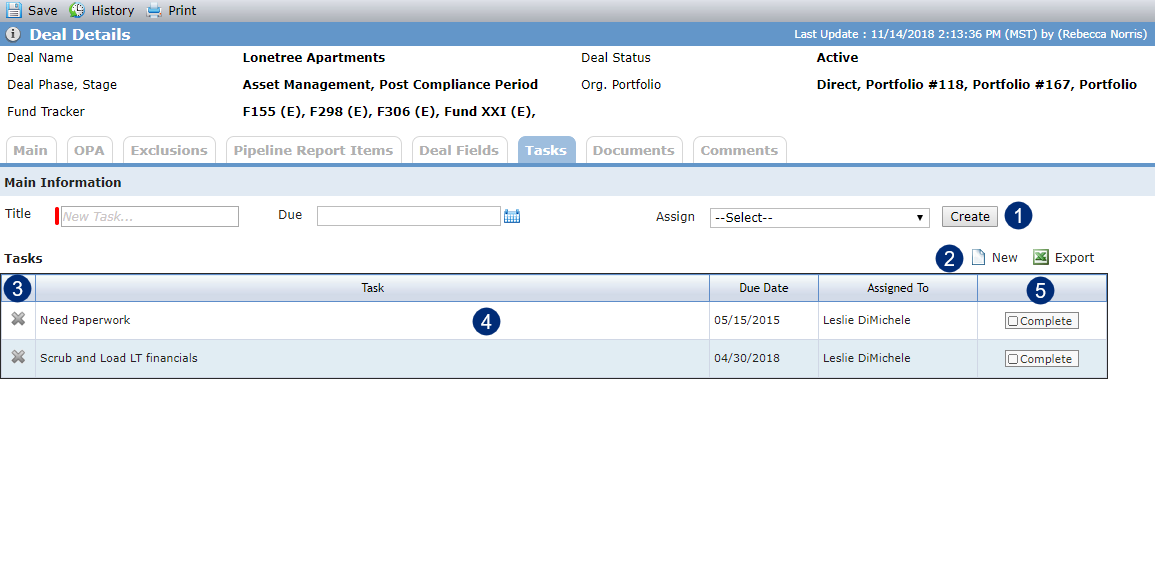Open the Pipeline Report Items tab

coord(314,150)
